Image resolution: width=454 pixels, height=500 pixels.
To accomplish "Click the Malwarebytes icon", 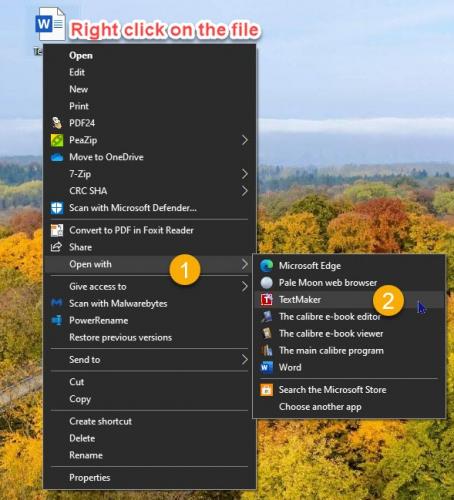I will [x=57, y=303].
